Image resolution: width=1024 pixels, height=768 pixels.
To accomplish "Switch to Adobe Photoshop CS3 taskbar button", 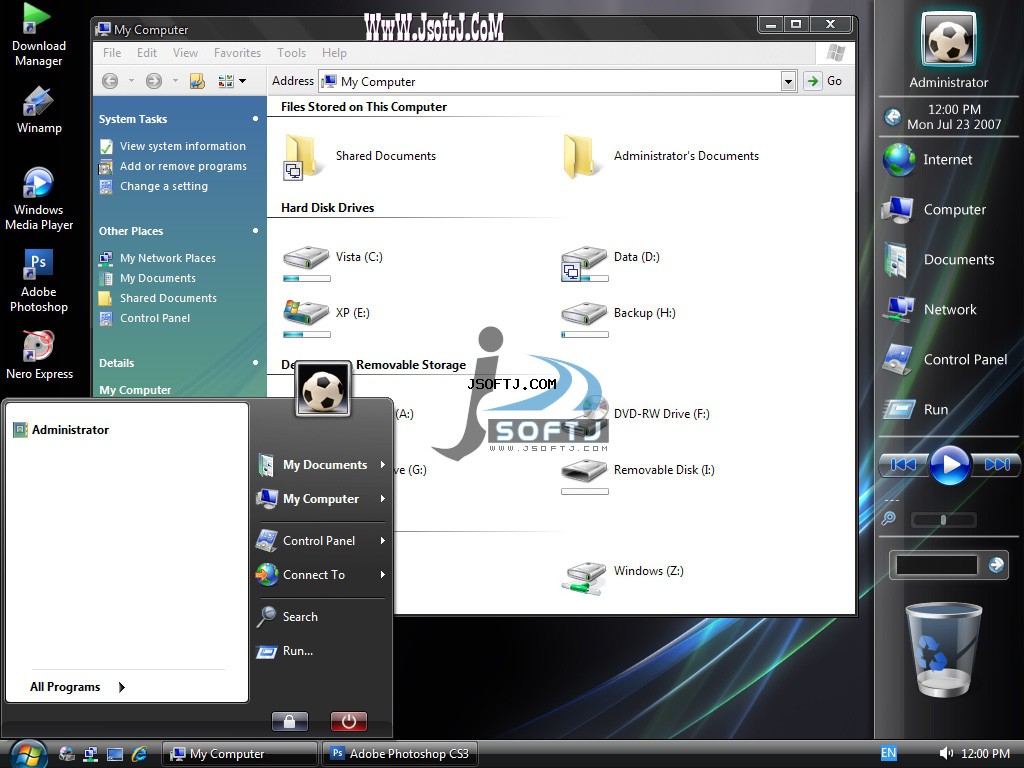I will 400,754.
